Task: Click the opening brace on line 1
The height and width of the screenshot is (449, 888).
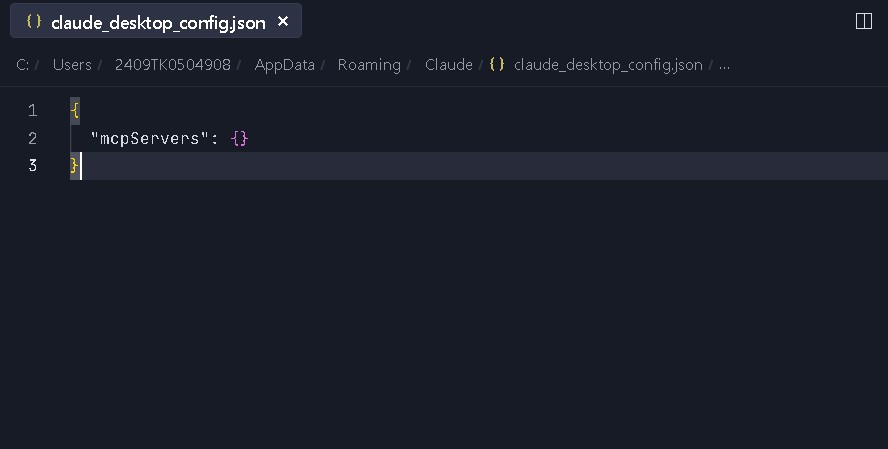Action: pyautogui.click(x=75, y=110)
